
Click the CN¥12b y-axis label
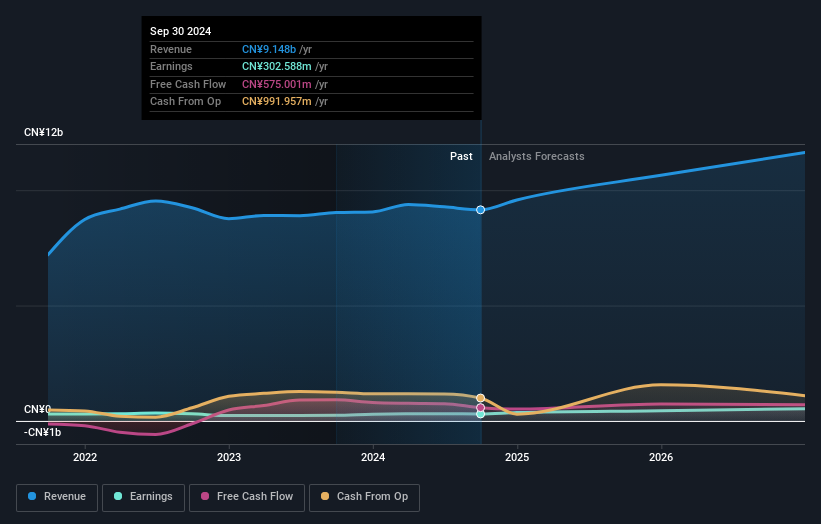click(43, 132)
